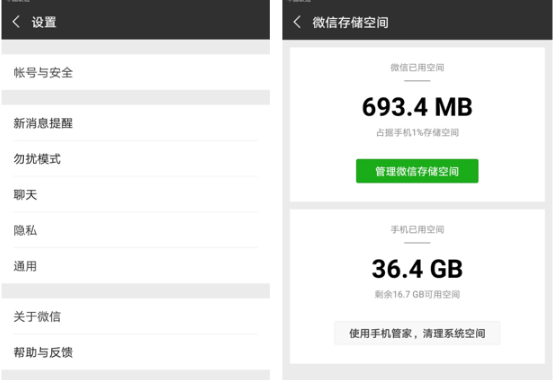This screenshot has height=380, width=554.
Task: Open 勿扰模式 settings
Action: (x=136, y=159)
